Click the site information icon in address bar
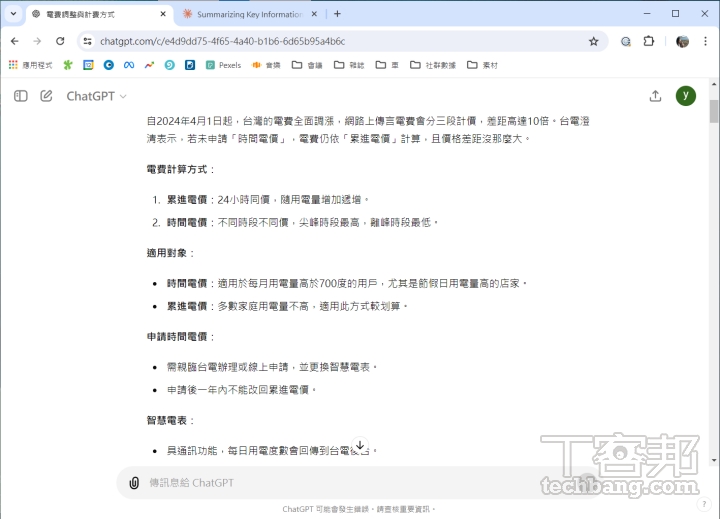The width and height of the screenshot is (720, 519). click(x=87, y=41)
